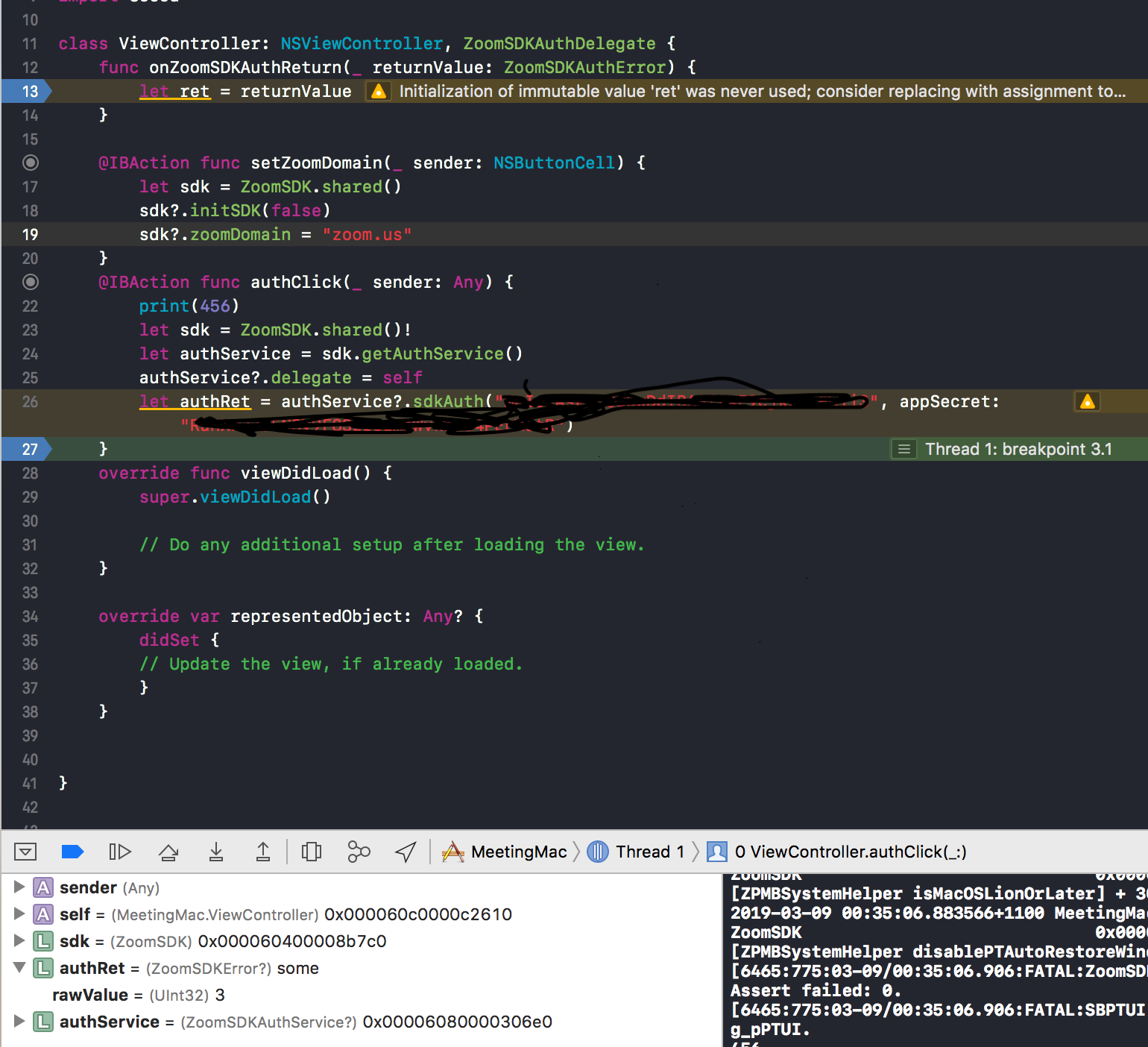Click the Step Over debug button
Viewport: 1148px width, 1047px height.
(x=168, y=852)
